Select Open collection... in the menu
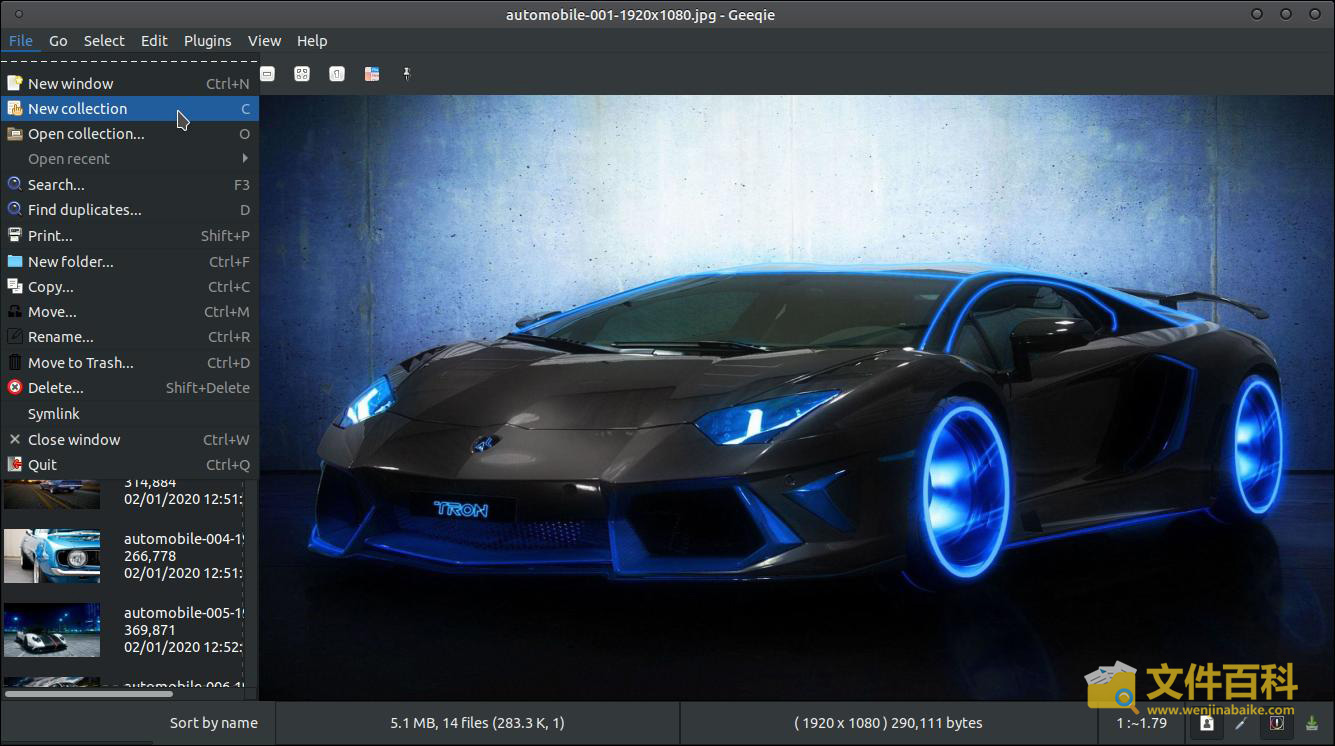 click(x=129, y=134)
